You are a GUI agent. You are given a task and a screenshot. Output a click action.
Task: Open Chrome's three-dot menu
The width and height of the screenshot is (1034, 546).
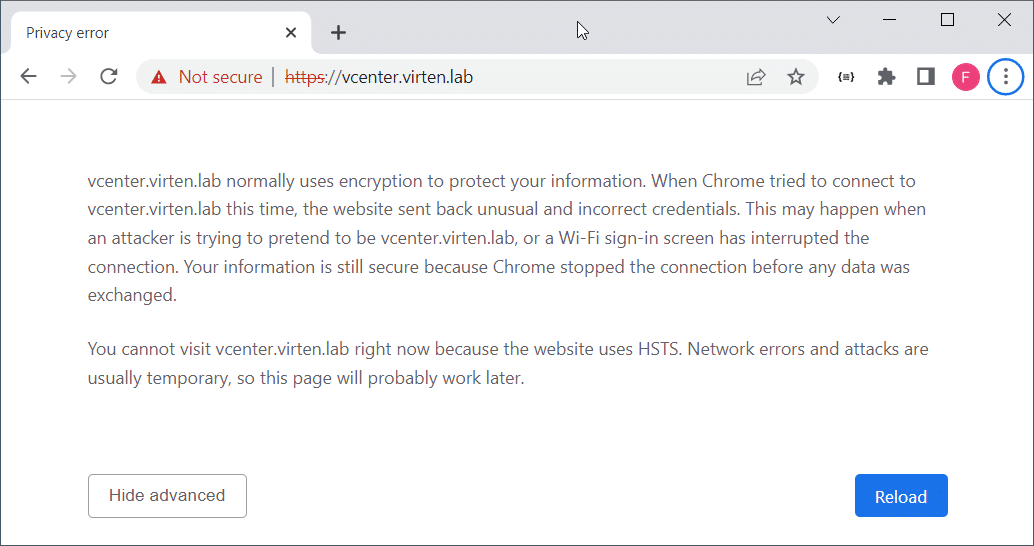pos(1006,77)
